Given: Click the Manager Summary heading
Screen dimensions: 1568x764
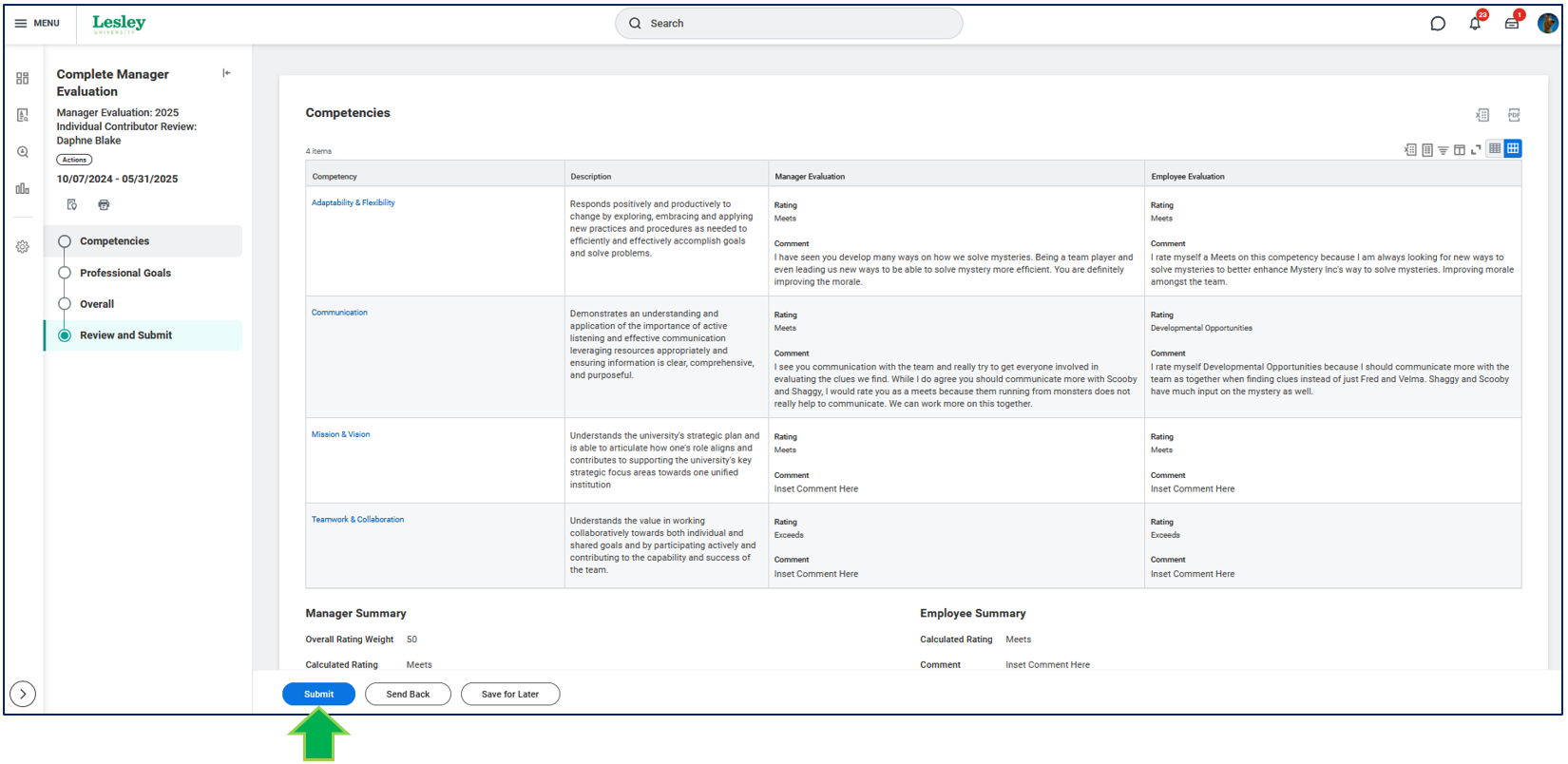Looking at the screenshot, I should coord(355,614).
